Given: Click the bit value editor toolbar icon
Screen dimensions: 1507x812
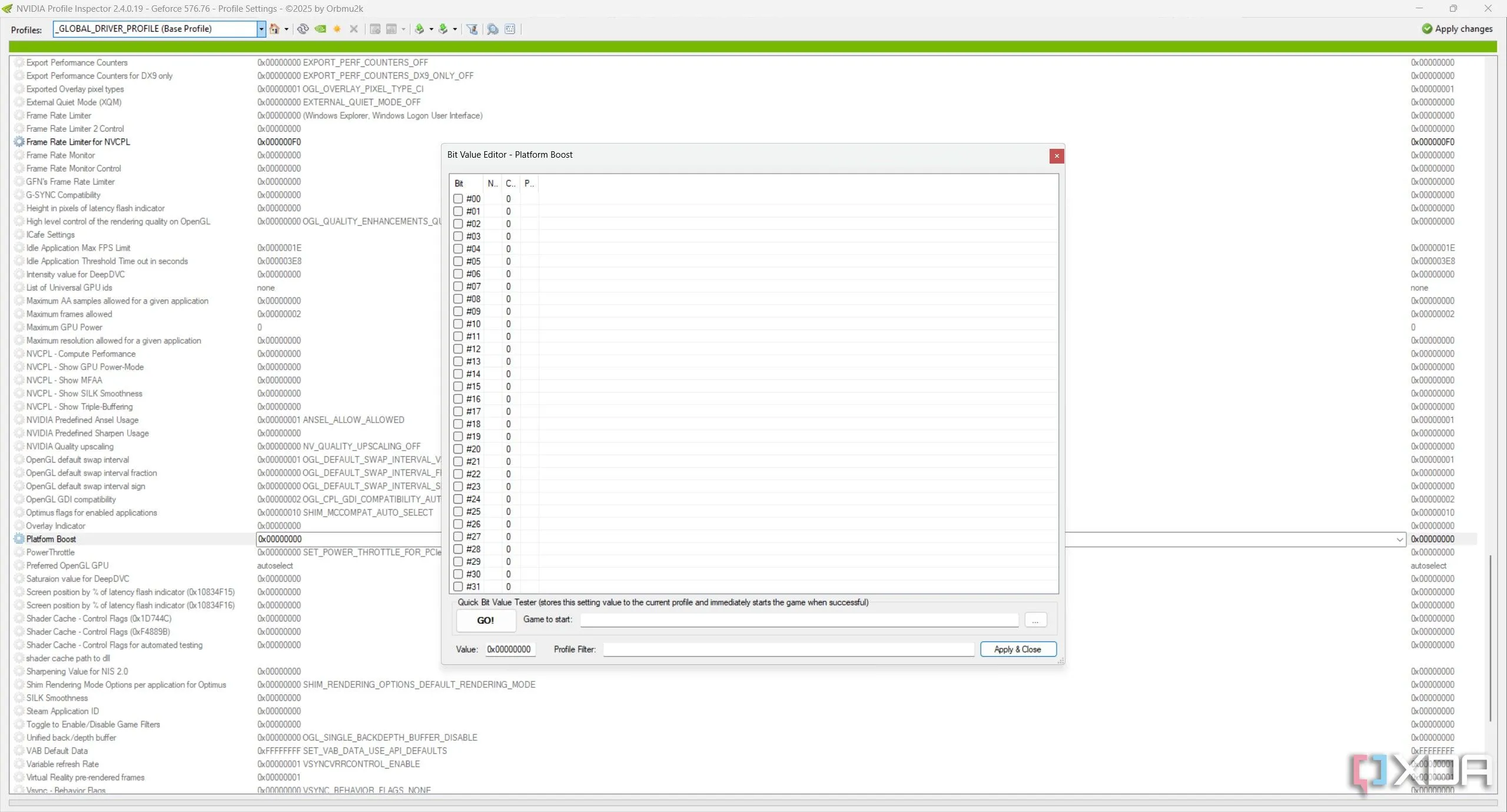Looking at the screenshot, I should coord(510,29).
